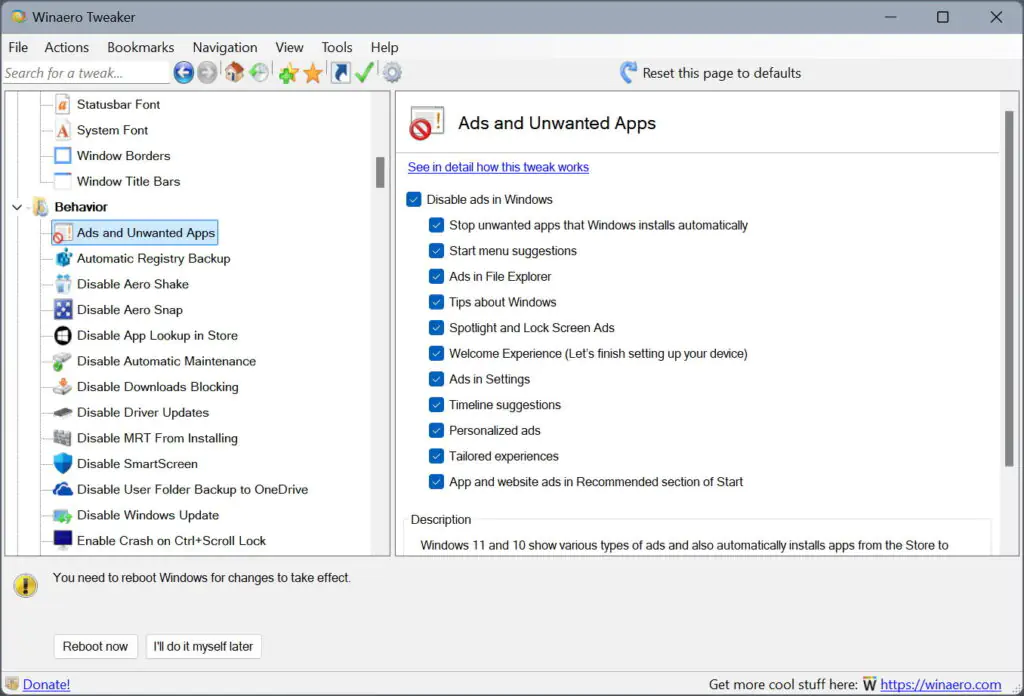Open the See in detail how this tweak works link
This screenshot has height=696, width=1024.
[498, 167]
